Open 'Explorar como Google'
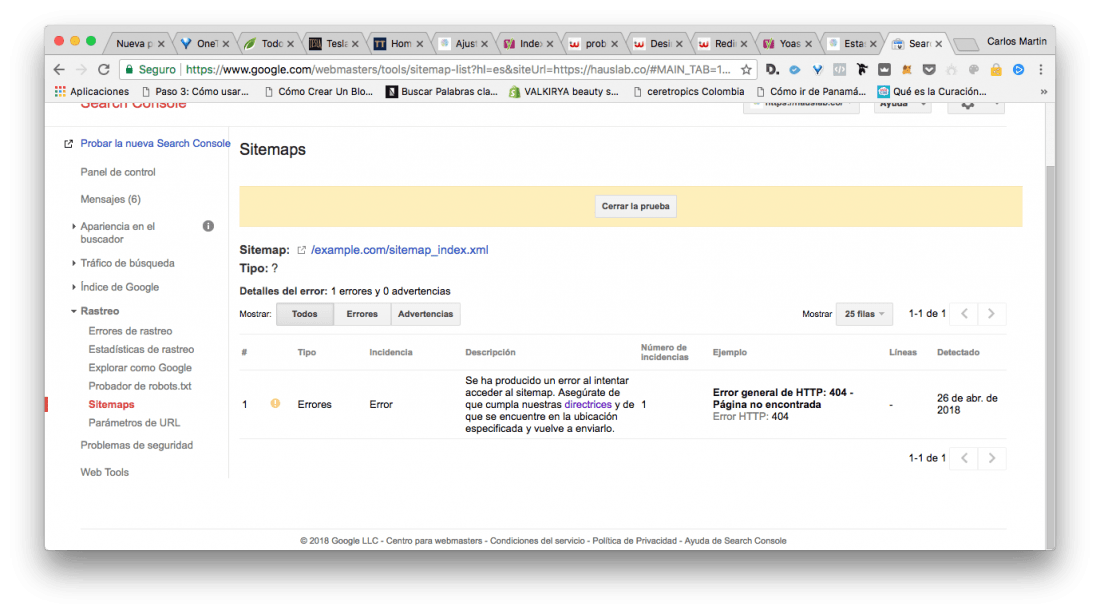This screenshot has width=1100, height=614. tap(140, 367)
